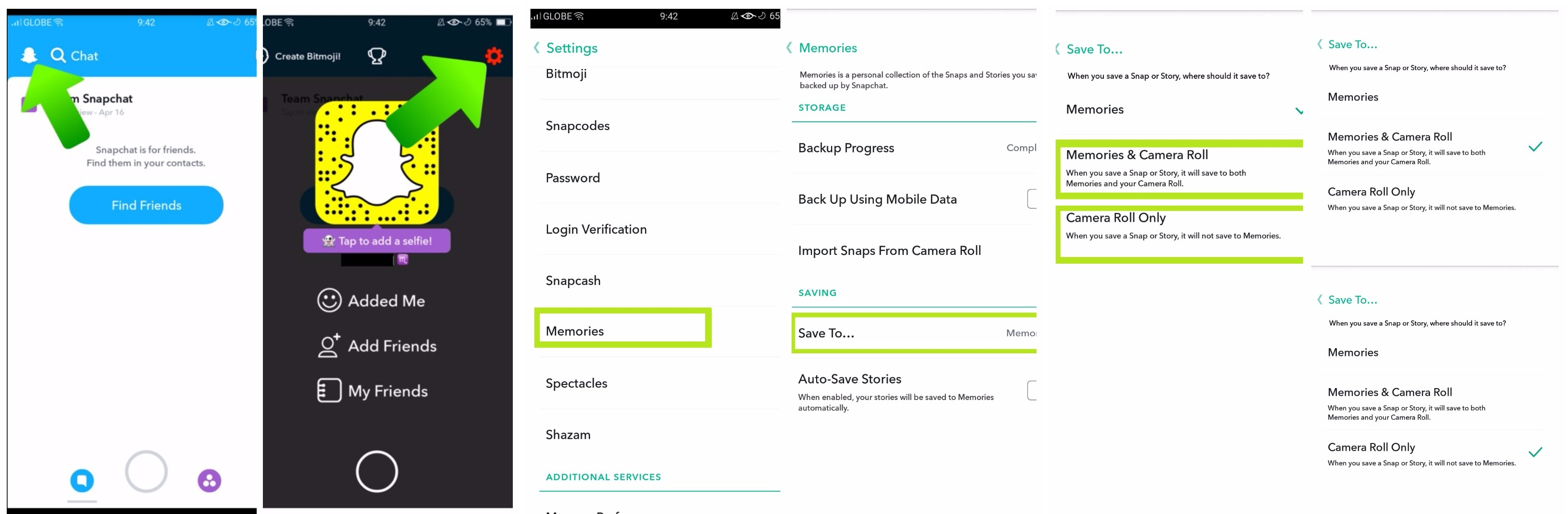This screenshot has height=514, width=1568.
Task: Open settings via red gear icon
Action: tap(494, 56)
